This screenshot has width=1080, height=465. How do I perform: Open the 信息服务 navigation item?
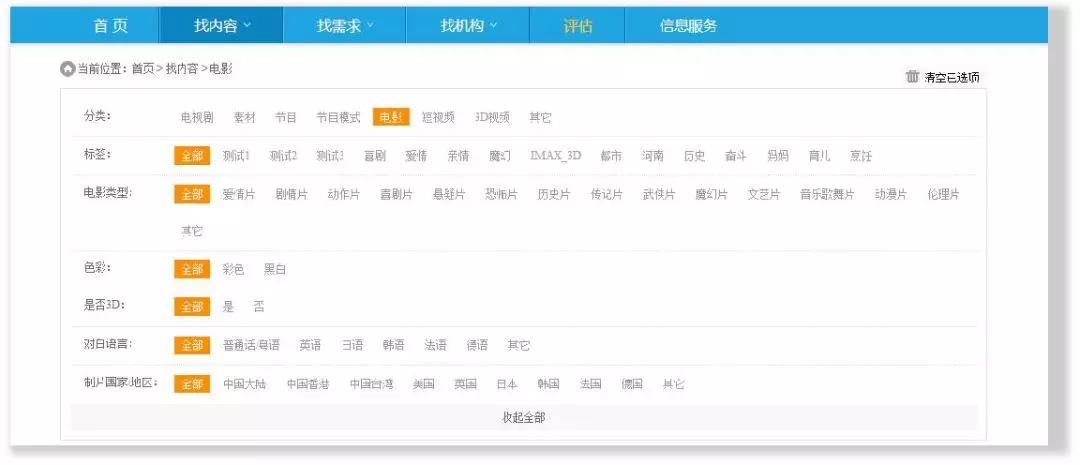tap(688, 26)
